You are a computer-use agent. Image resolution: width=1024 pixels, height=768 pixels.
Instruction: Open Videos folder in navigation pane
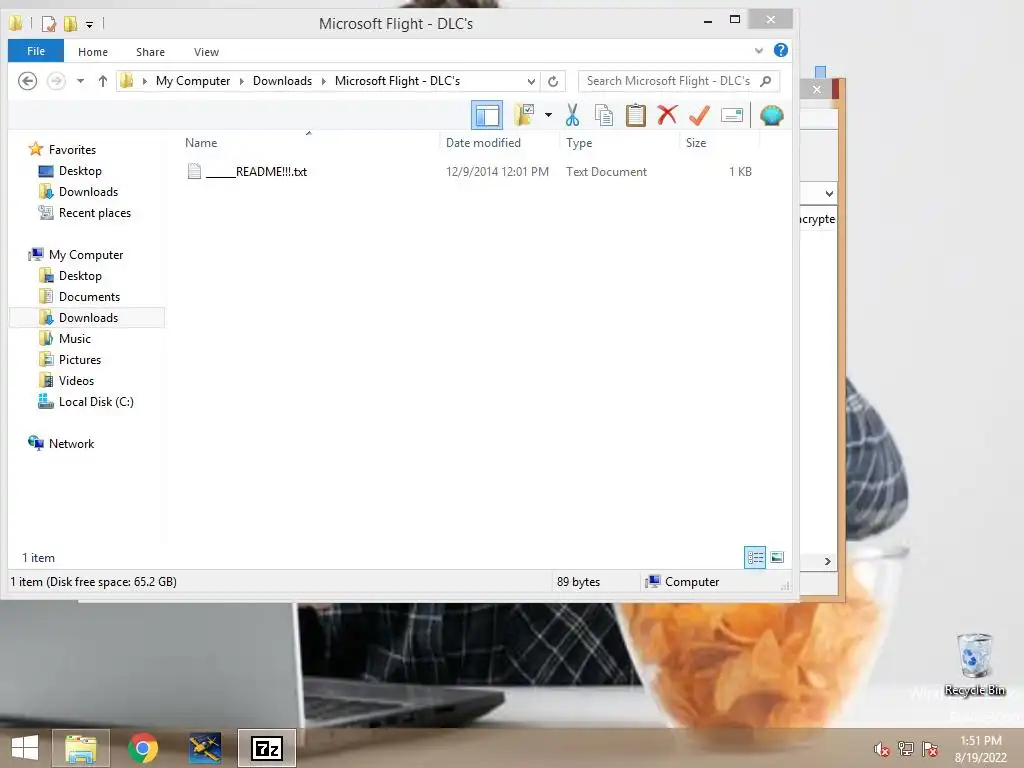pos(76,380)
